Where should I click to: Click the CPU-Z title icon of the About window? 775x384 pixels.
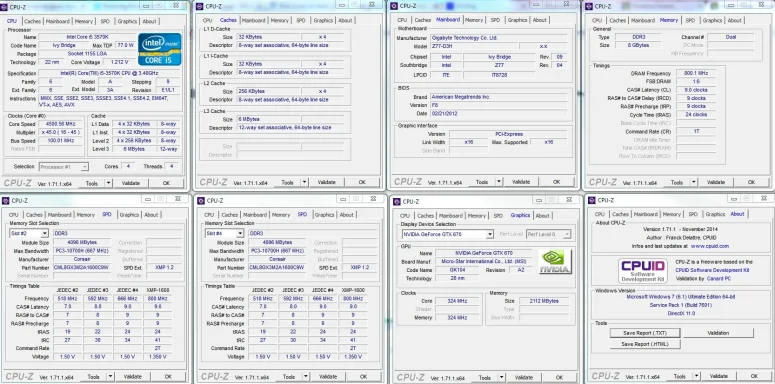(x=592, y=200)
